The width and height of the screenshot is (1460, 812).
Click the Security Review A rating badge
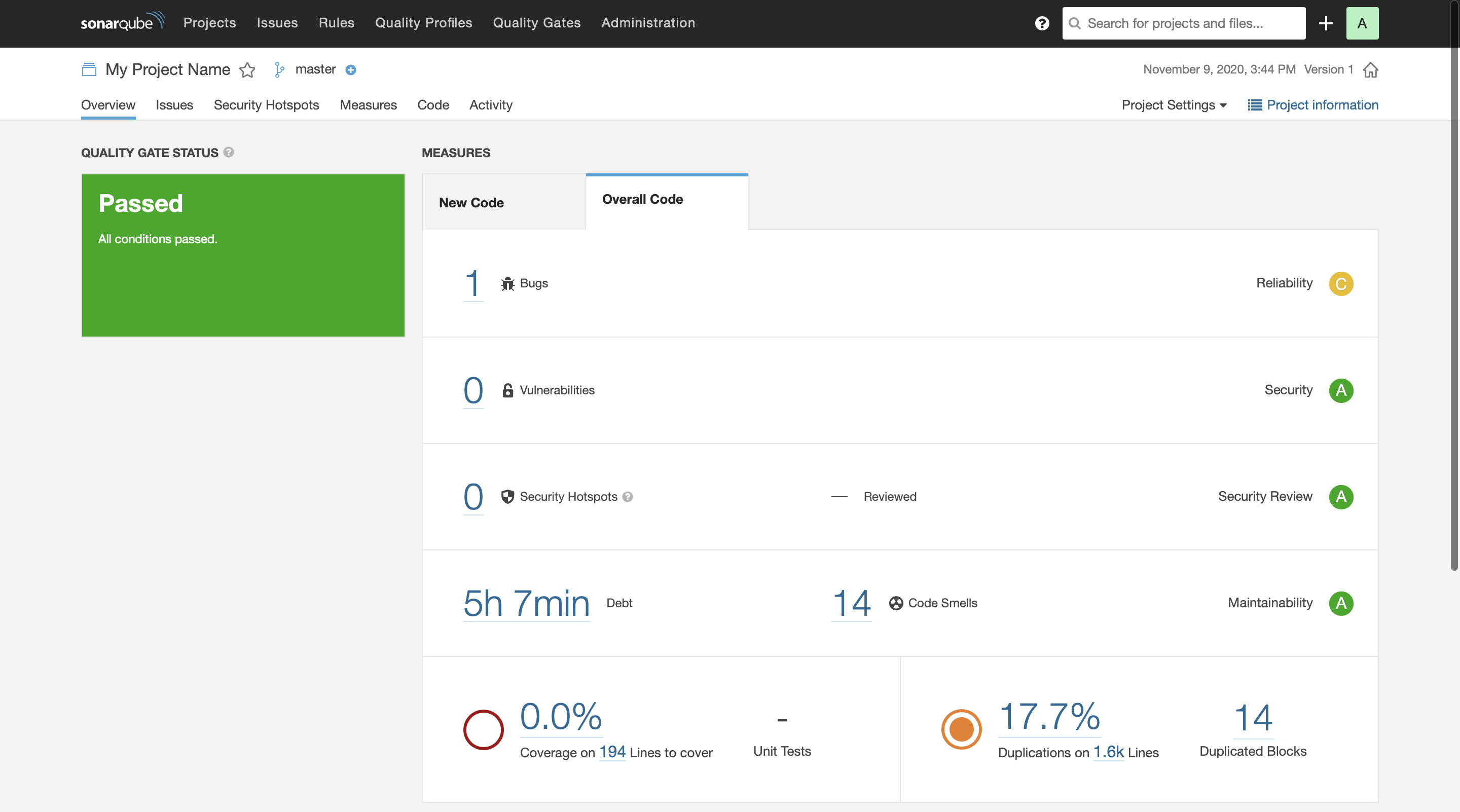1341,497
